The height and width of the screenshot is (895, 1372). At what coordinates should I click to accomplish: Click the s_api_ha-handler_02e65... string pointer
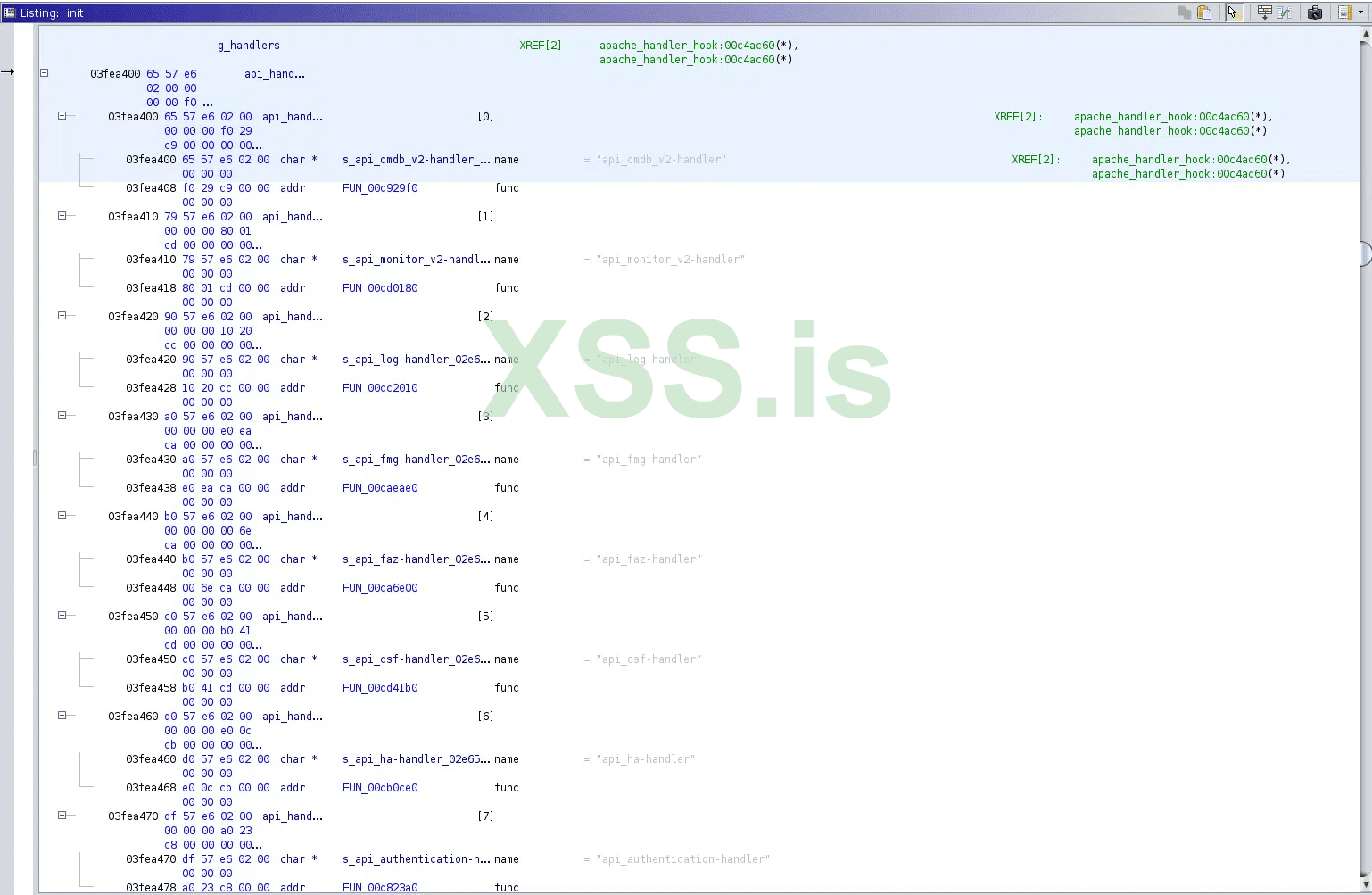417,759
